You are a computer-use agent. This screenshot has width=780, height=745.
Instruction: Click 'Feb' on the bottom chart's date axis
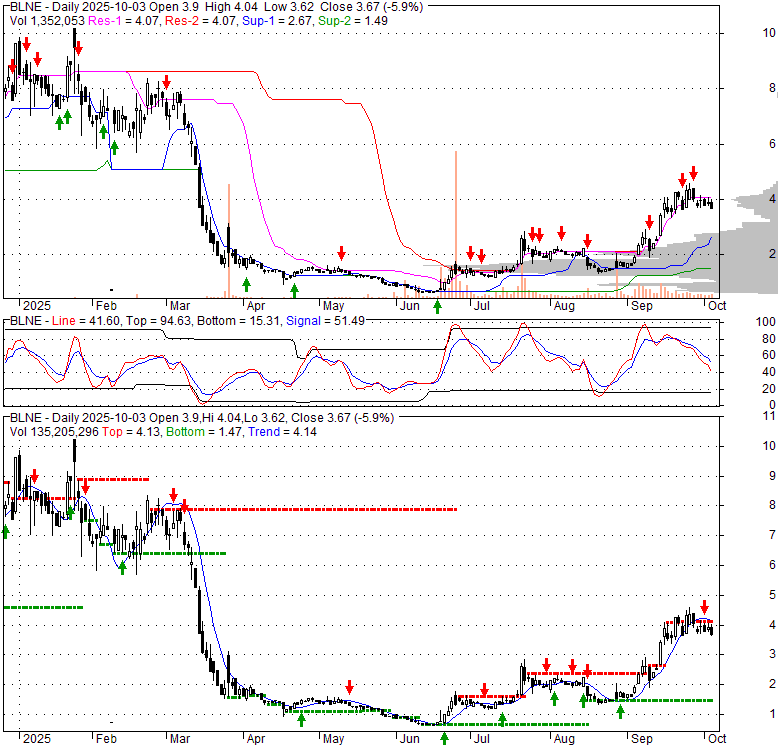pyautogui.click(x=106, y=739)
